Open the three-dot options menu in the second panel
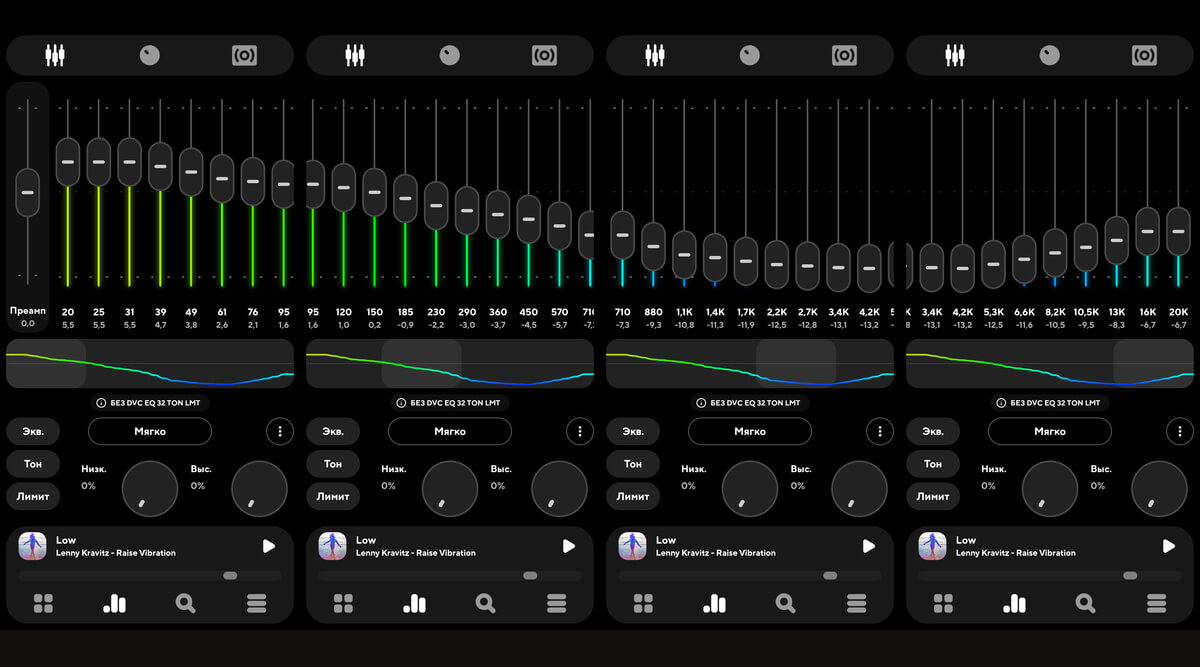This screenshot has height=667, width=1200. point(580,432)
